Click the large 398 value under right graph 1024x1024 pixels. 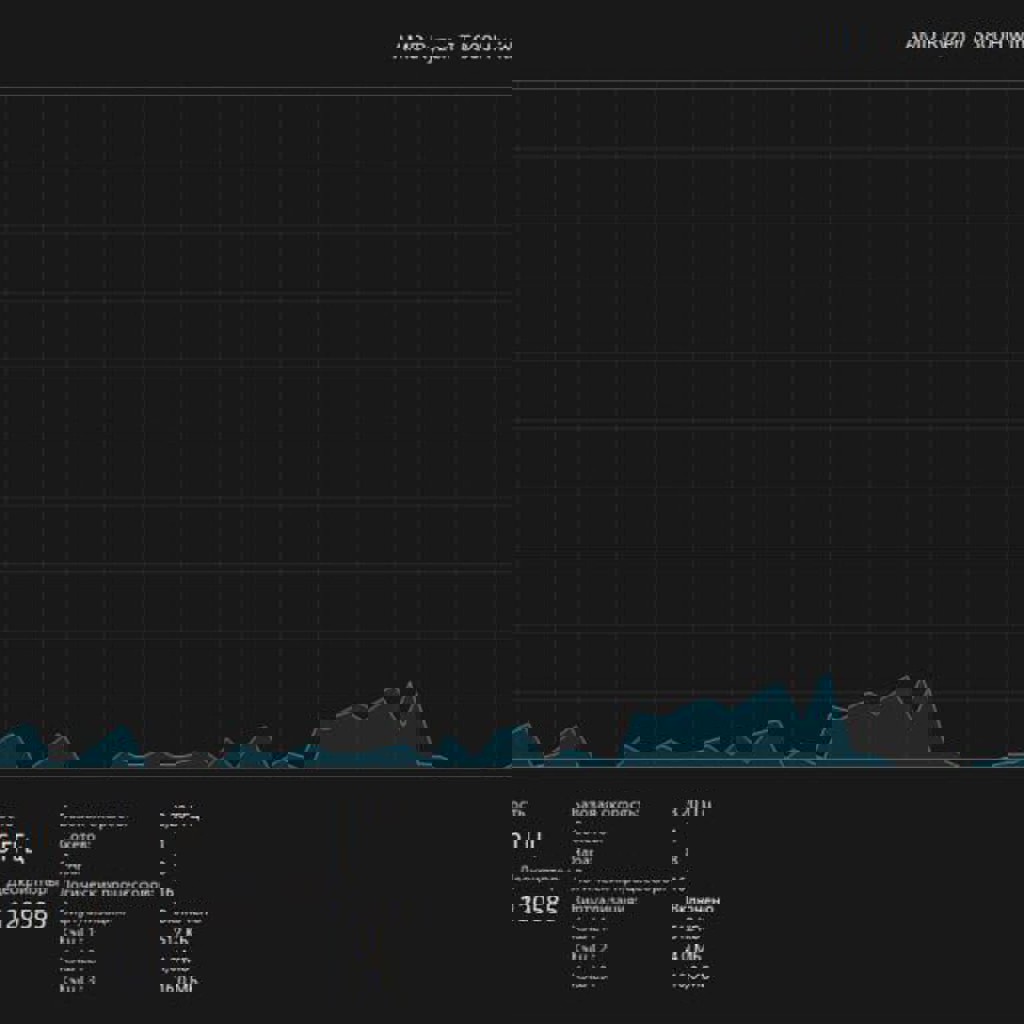point(535,908)
